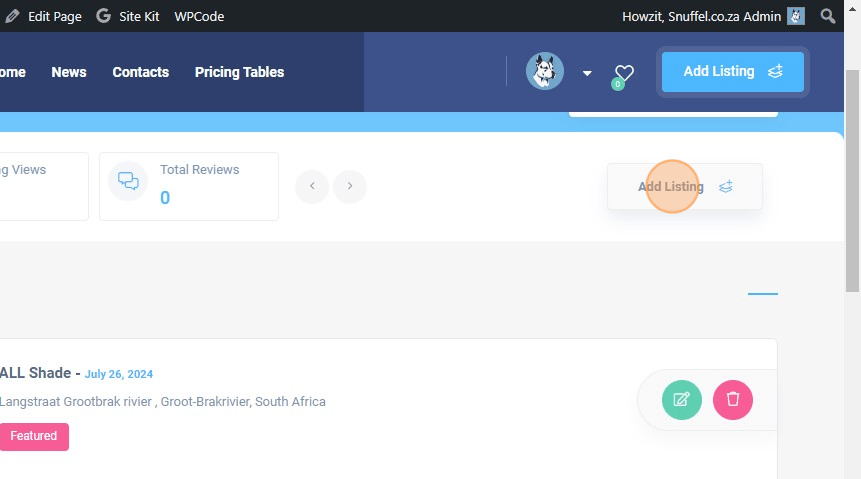Click the search magnifier in admin bar

pos(828,16)
